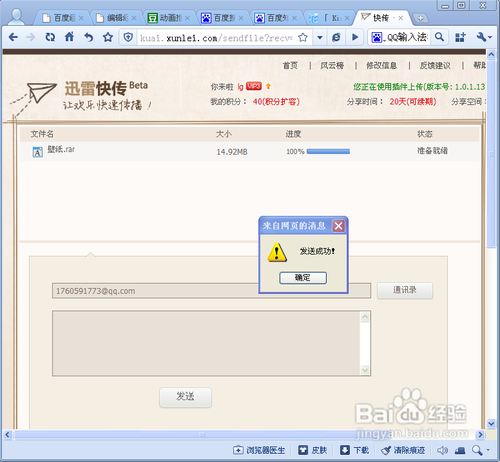This screenshot has width=500, height=462.
Task: Click the 发送 send button
Action: point(185,397)
